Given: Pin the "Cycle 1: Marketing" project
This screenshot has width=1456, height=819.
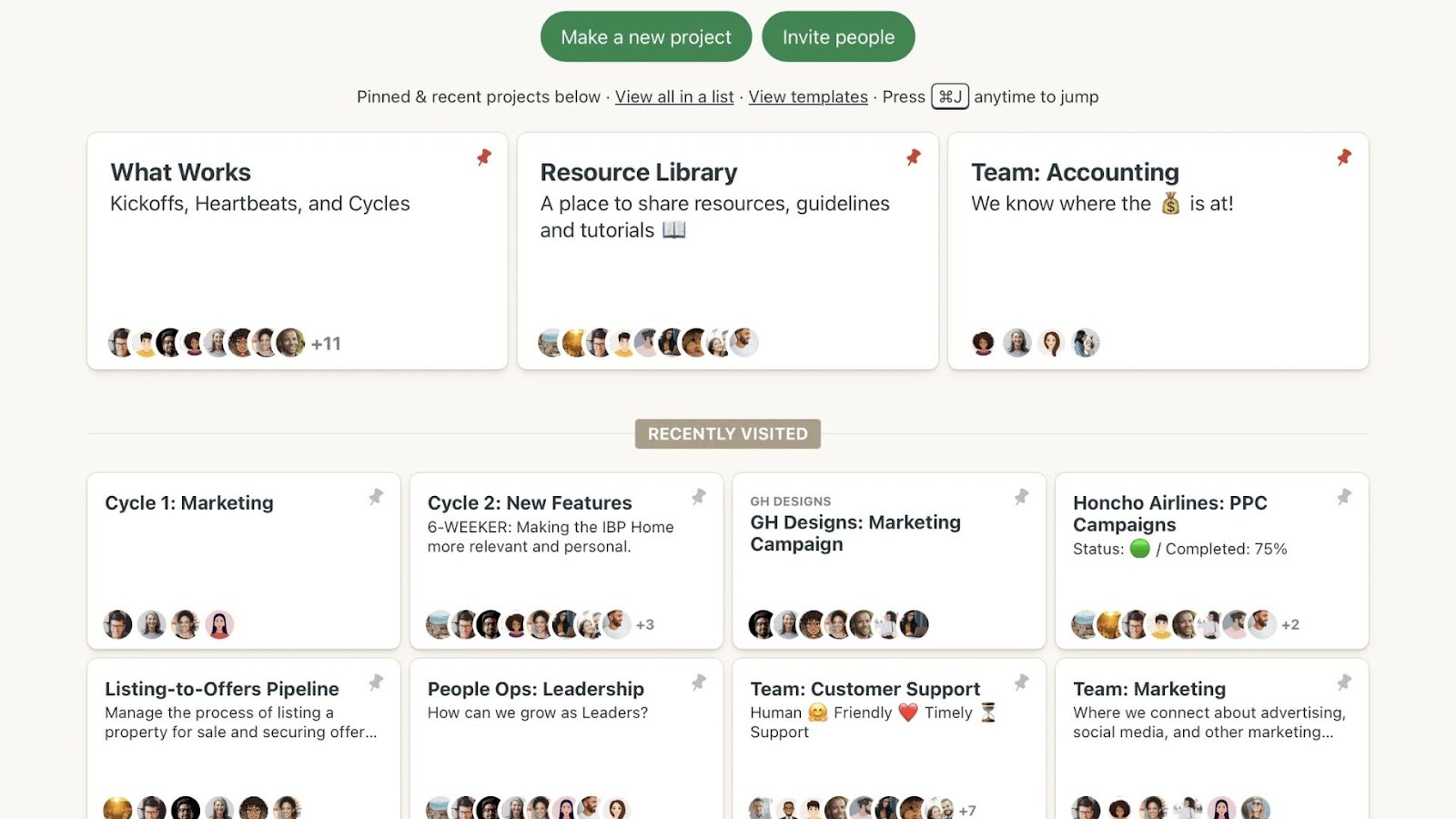Looking at the screenshot, I should tap(375, 497).
